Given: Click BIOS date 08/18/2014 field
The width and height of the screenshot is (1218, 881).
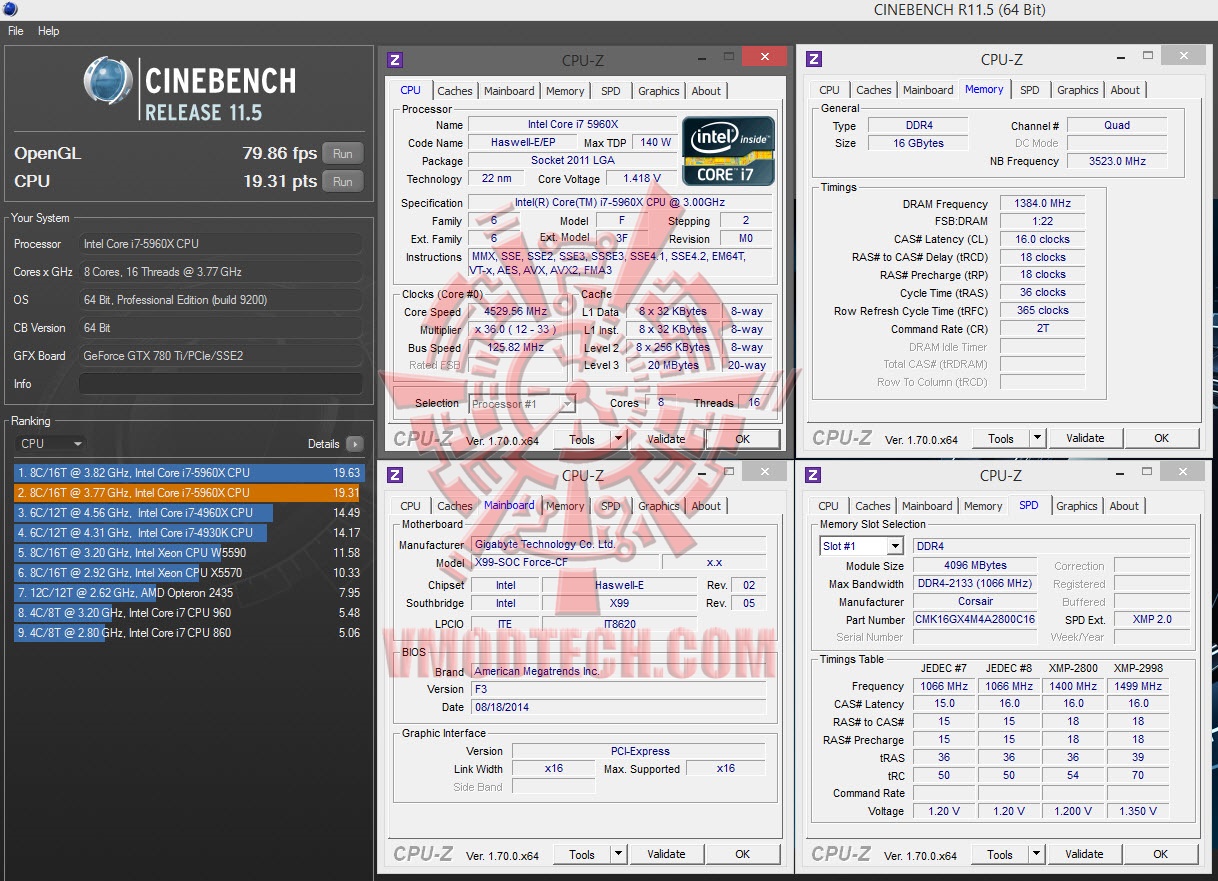Looking at the screenshot, I should click(618, 707).
